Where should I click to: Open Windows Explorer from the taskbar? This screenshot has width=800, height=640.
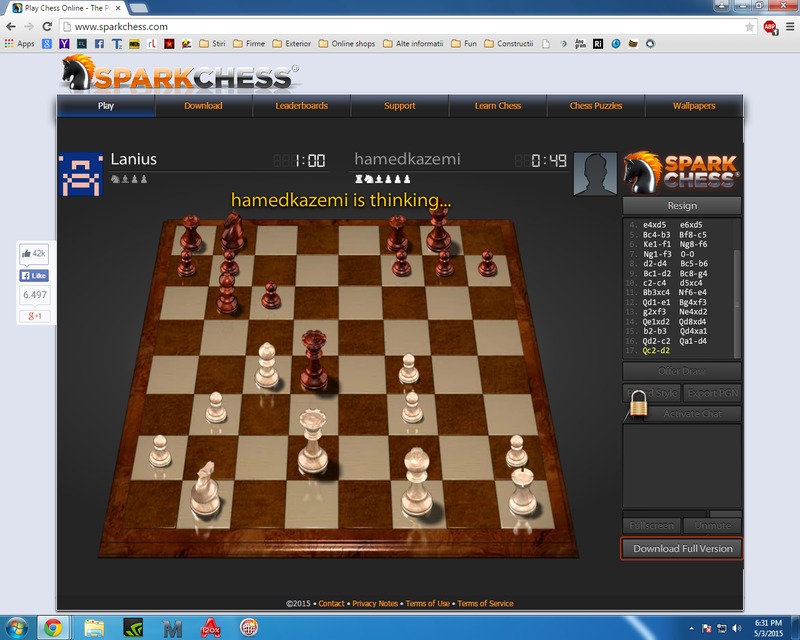[94, 628]
